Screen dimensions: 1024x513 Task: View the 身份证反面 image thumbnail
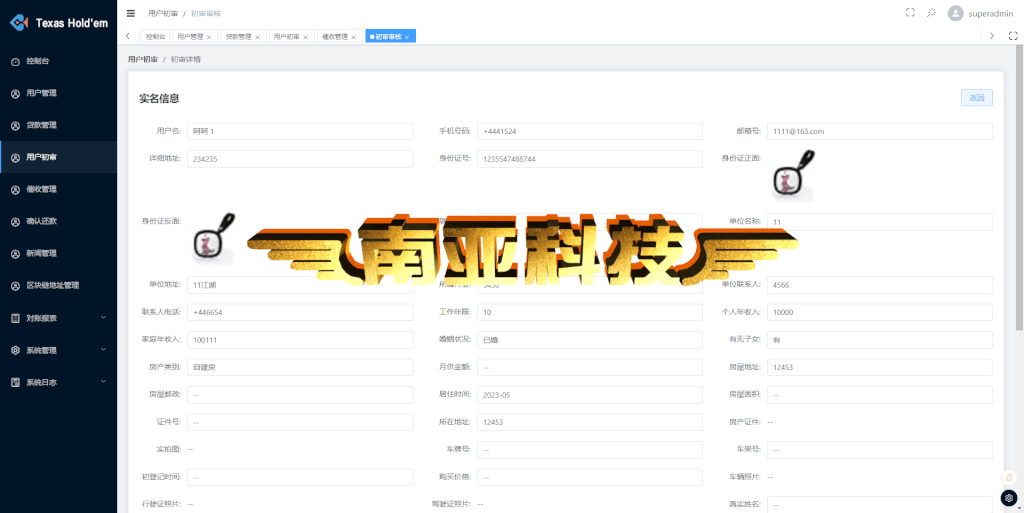point(214,238)
